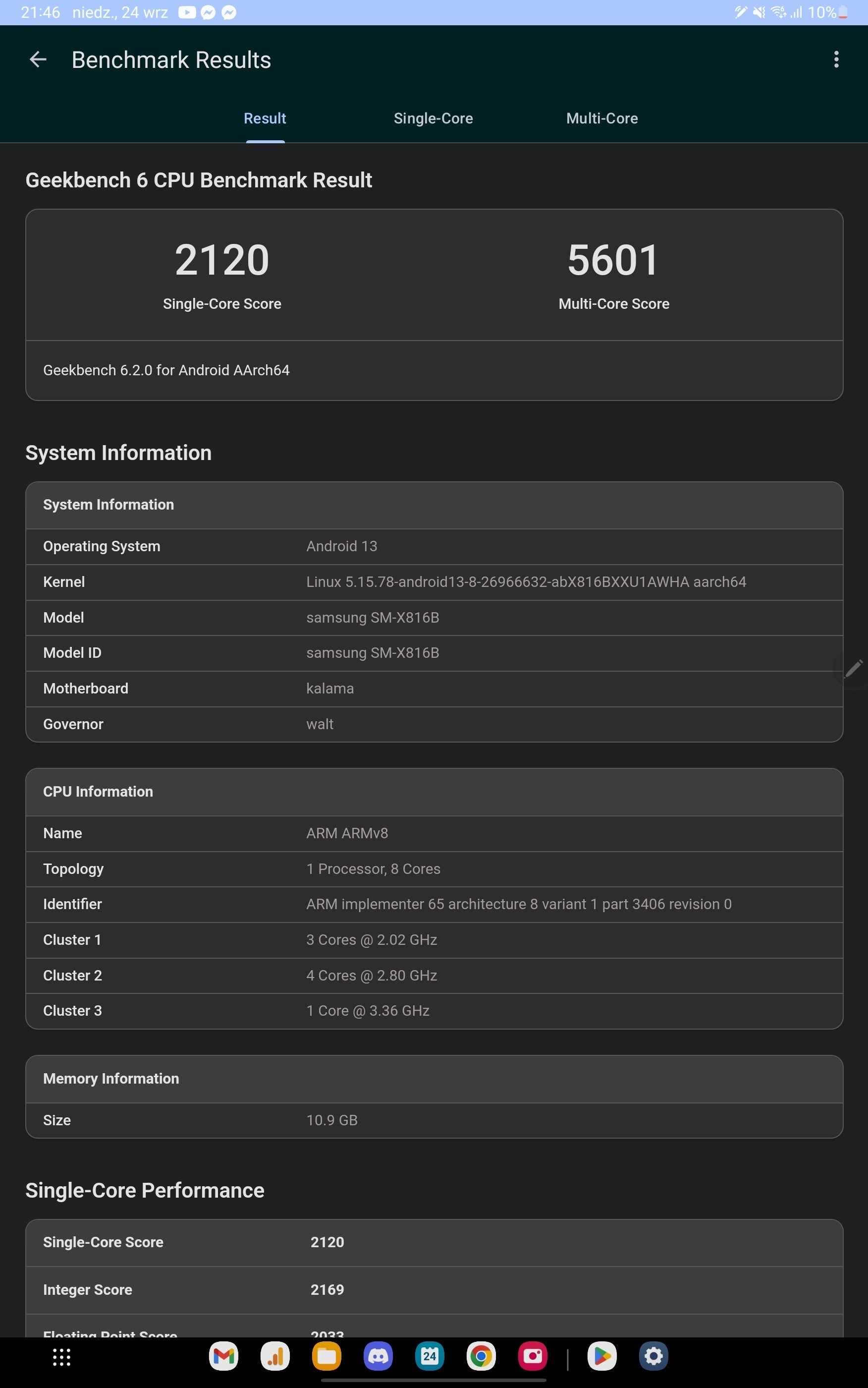Open the Calendar app showing 24
The width and height of the screenshot is (868, 1388).
(430, 1356)
